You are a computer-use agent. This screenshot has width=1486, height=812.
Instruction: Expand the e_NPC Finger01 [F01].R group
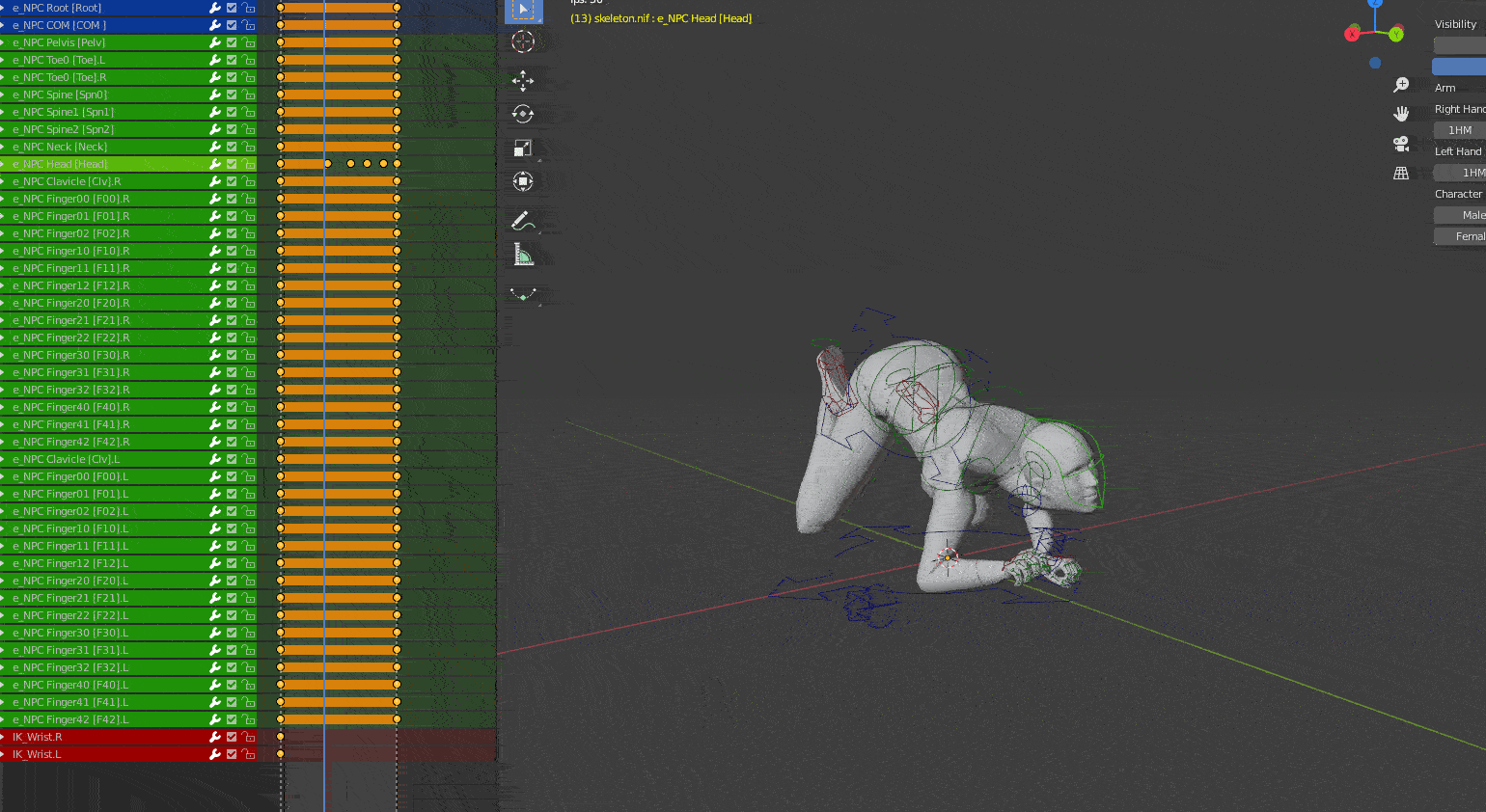pyautogui.click(x=3, y=216)
